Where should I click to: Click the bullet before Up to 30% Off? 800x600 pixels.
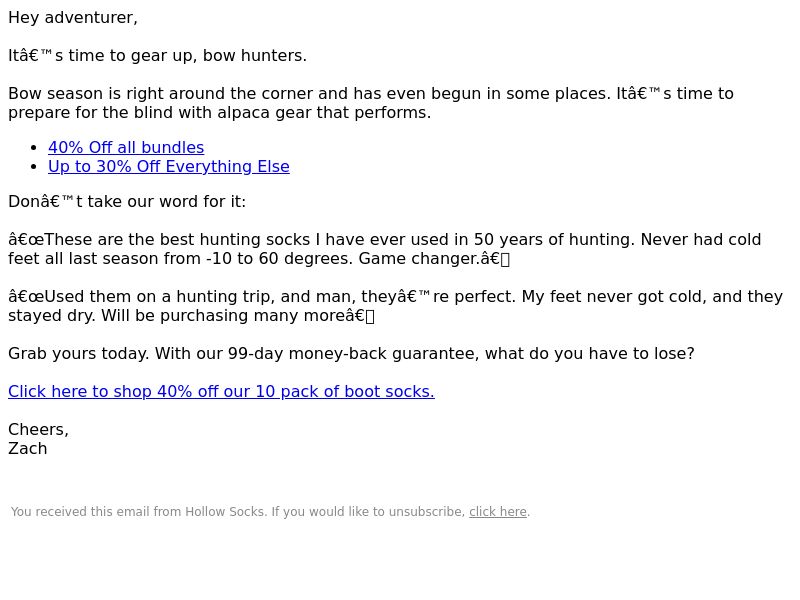tap(34, 167)
